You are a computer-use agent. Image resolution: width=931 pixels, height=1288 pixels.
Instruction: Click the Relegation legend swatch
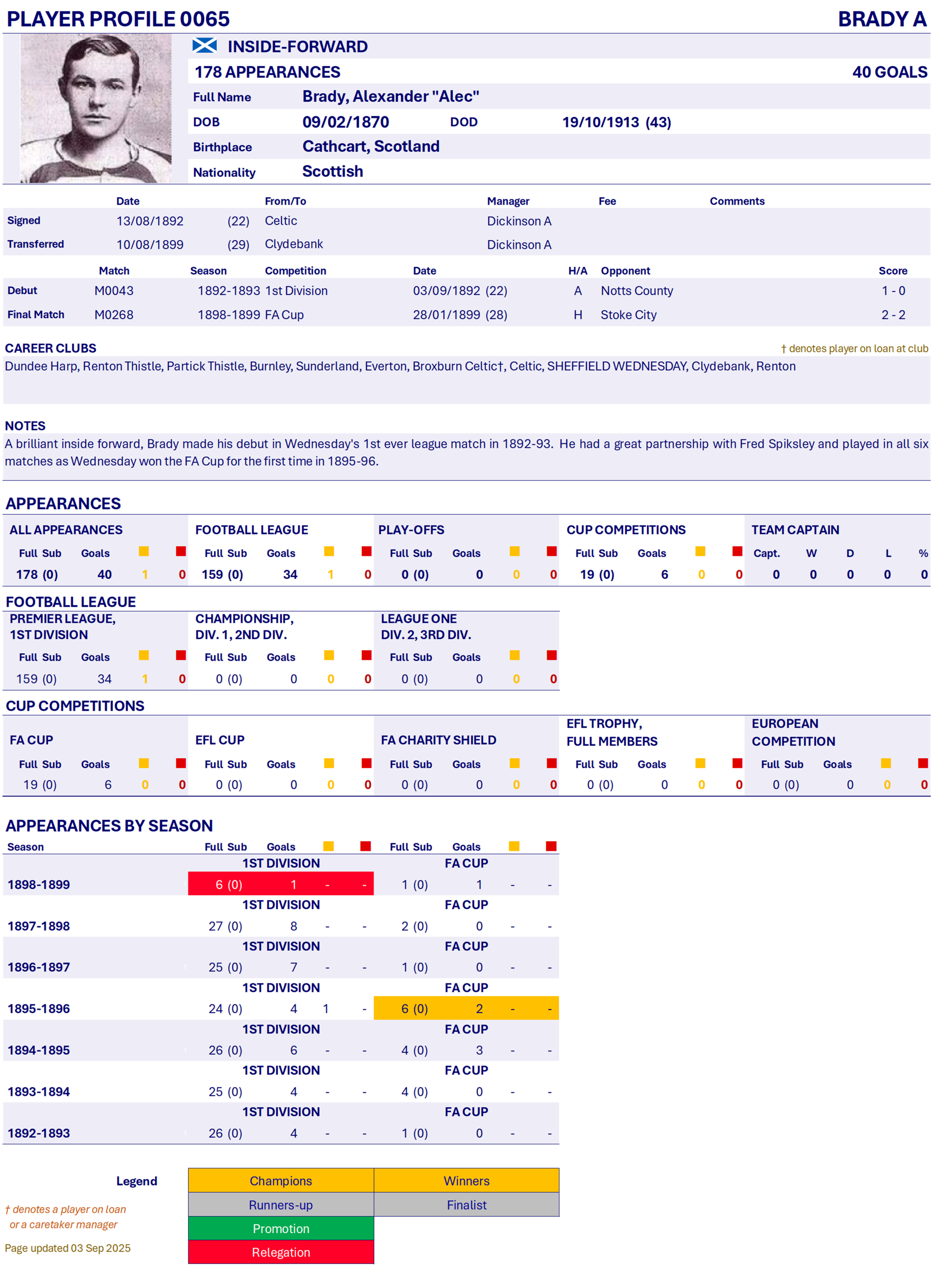pos(280,1252)
